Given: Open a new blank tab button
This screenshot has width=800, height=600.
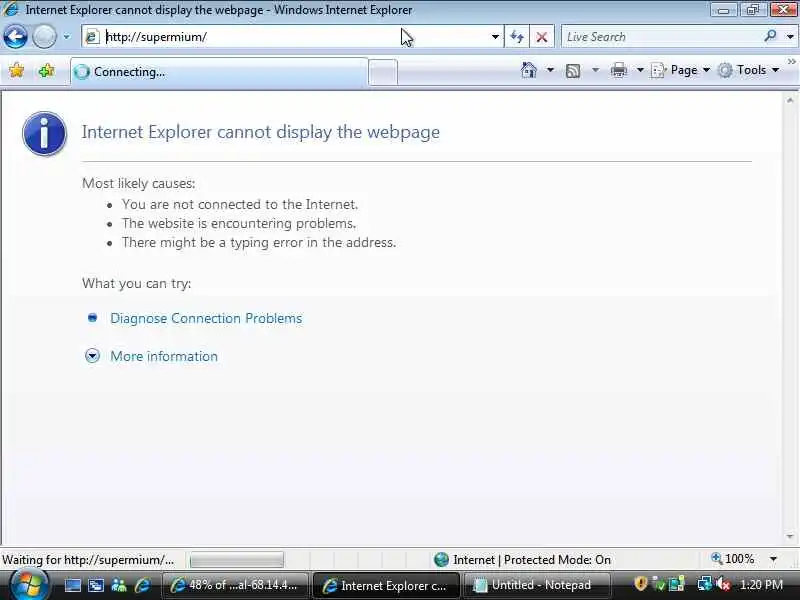Looking at the screenshot, I should pyautogui.click(x=383, y=72).
